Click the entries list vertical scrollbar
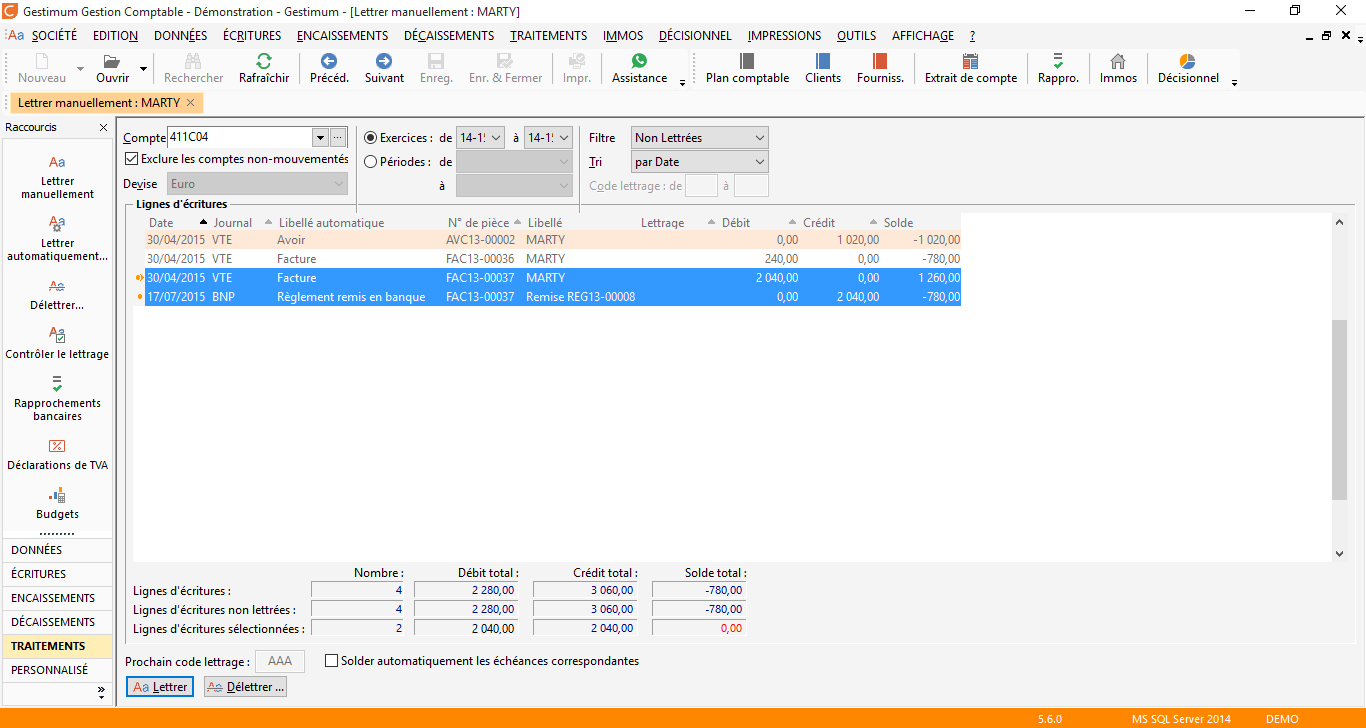The width and height of the screenshot is (1366, 728). (1340, 388)
